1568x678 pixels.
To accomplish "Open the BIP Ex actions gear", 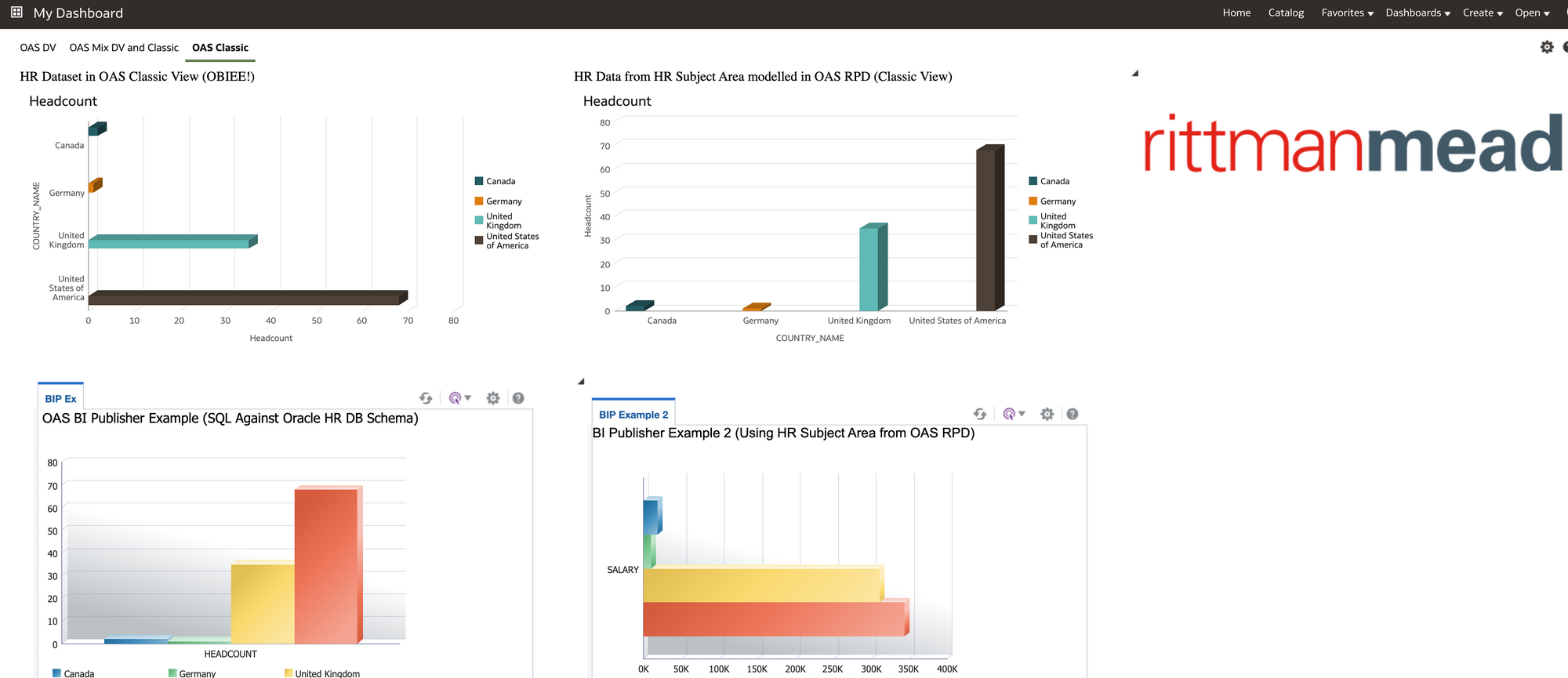I will click(x=493, y=398).
